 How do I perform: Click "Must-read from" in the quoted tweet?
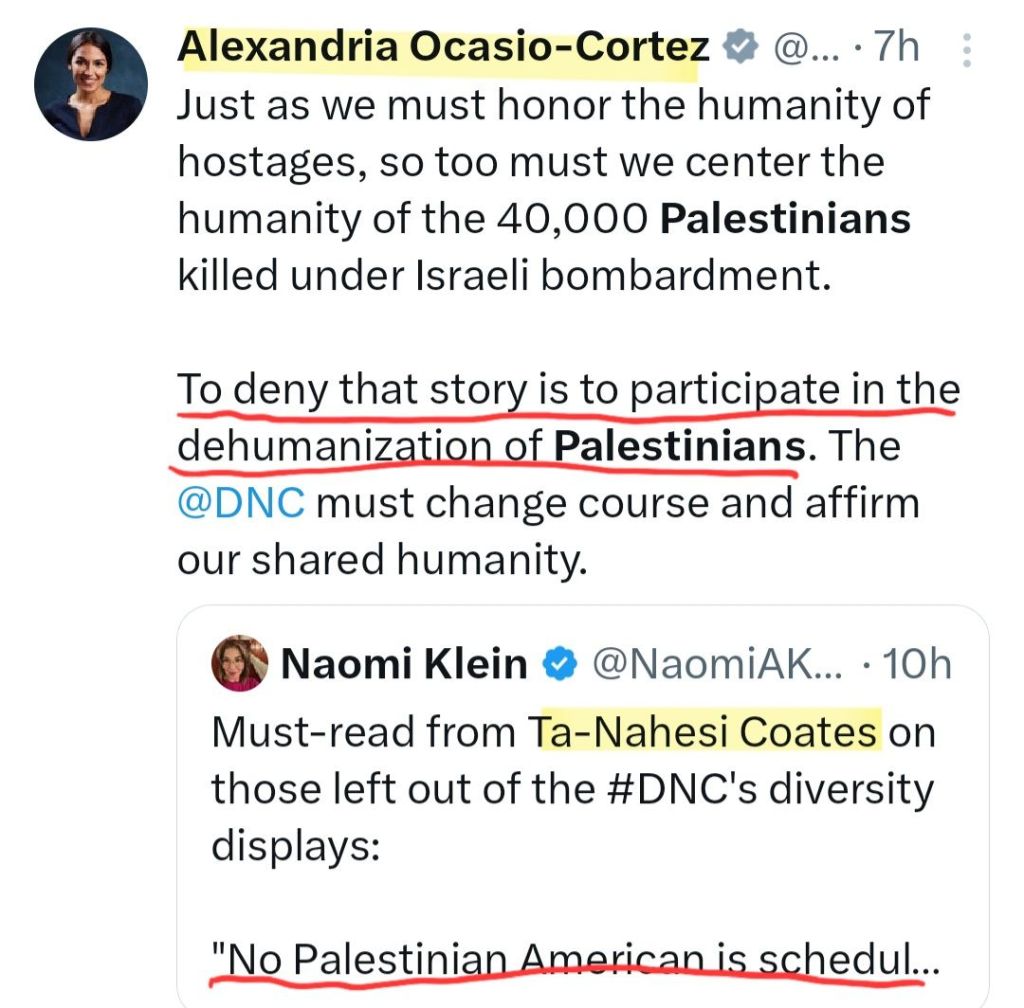[365, 733]
